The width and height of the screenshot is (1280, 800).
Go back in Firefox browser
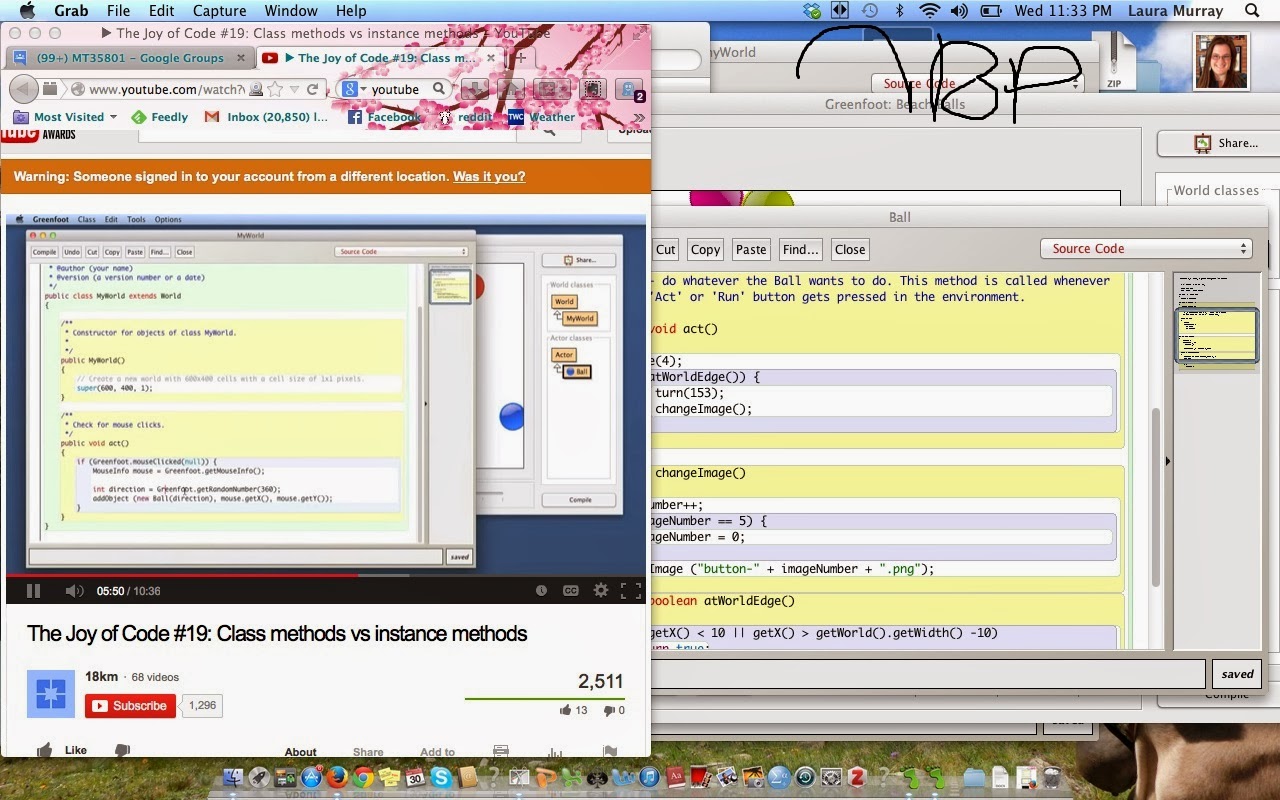pyautogui.click(x=24, y=89)
